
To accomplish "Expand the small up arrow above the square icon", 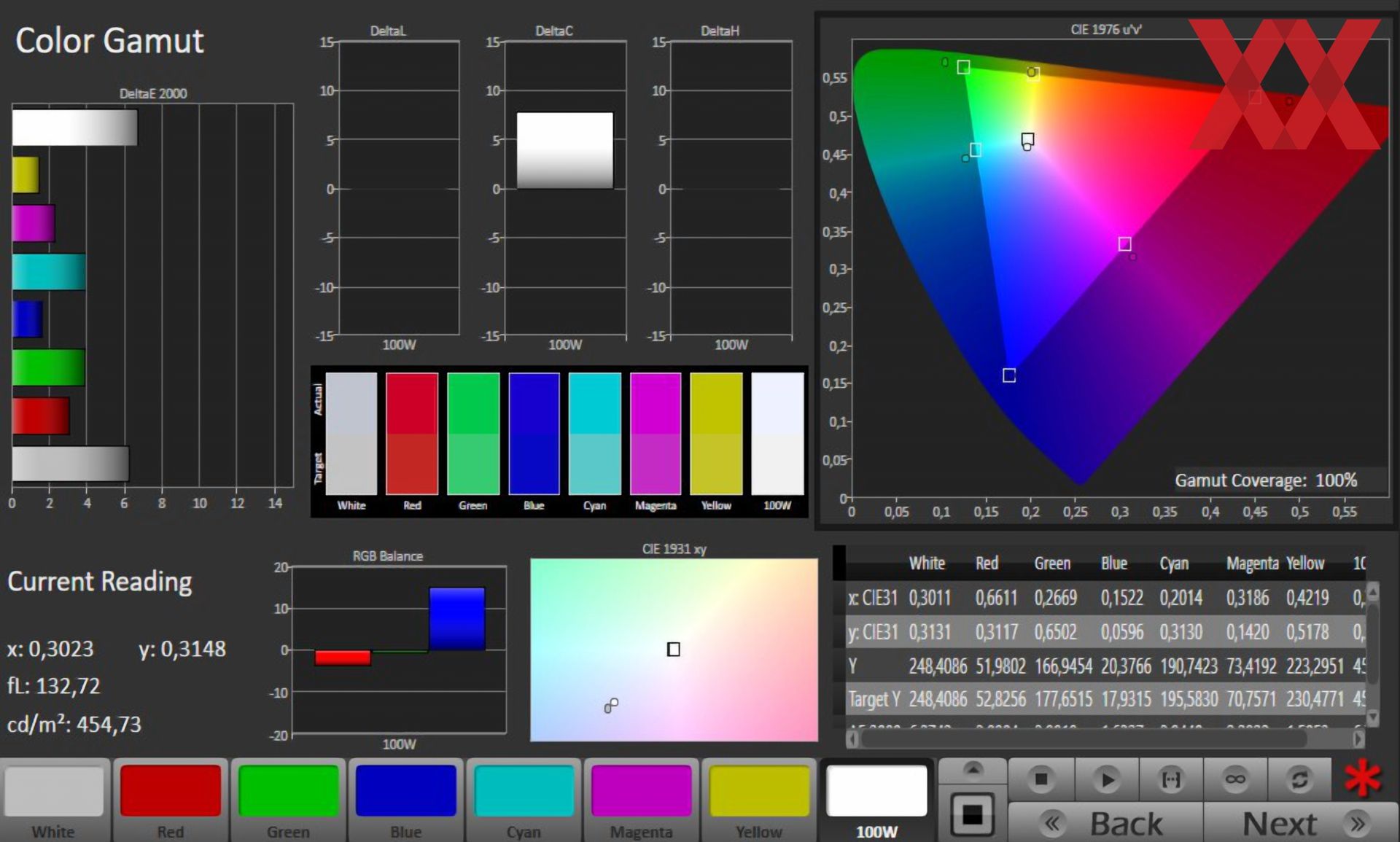I will click(x=973, y=769).
